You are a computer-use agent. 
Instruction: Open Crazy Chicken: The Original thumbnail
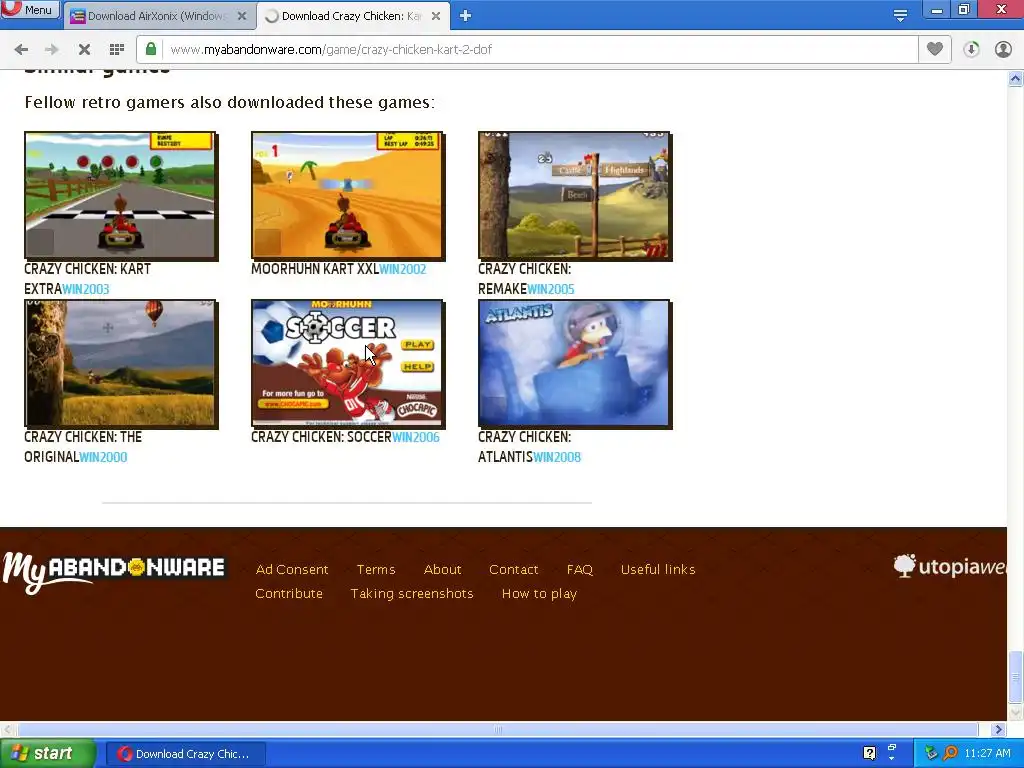121,364
